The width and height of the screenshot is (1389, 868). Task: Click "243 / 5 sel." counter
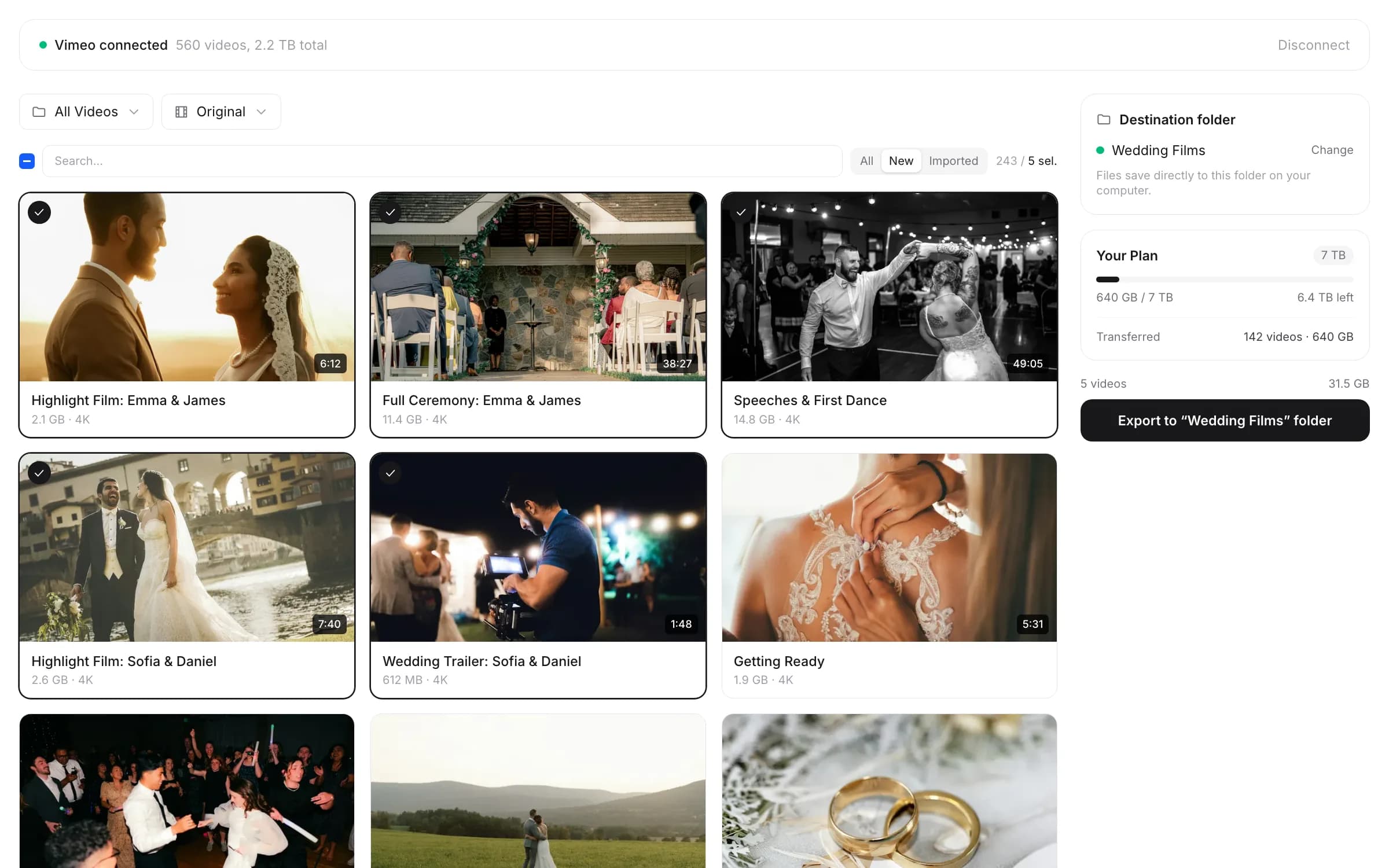point(1026,161)
